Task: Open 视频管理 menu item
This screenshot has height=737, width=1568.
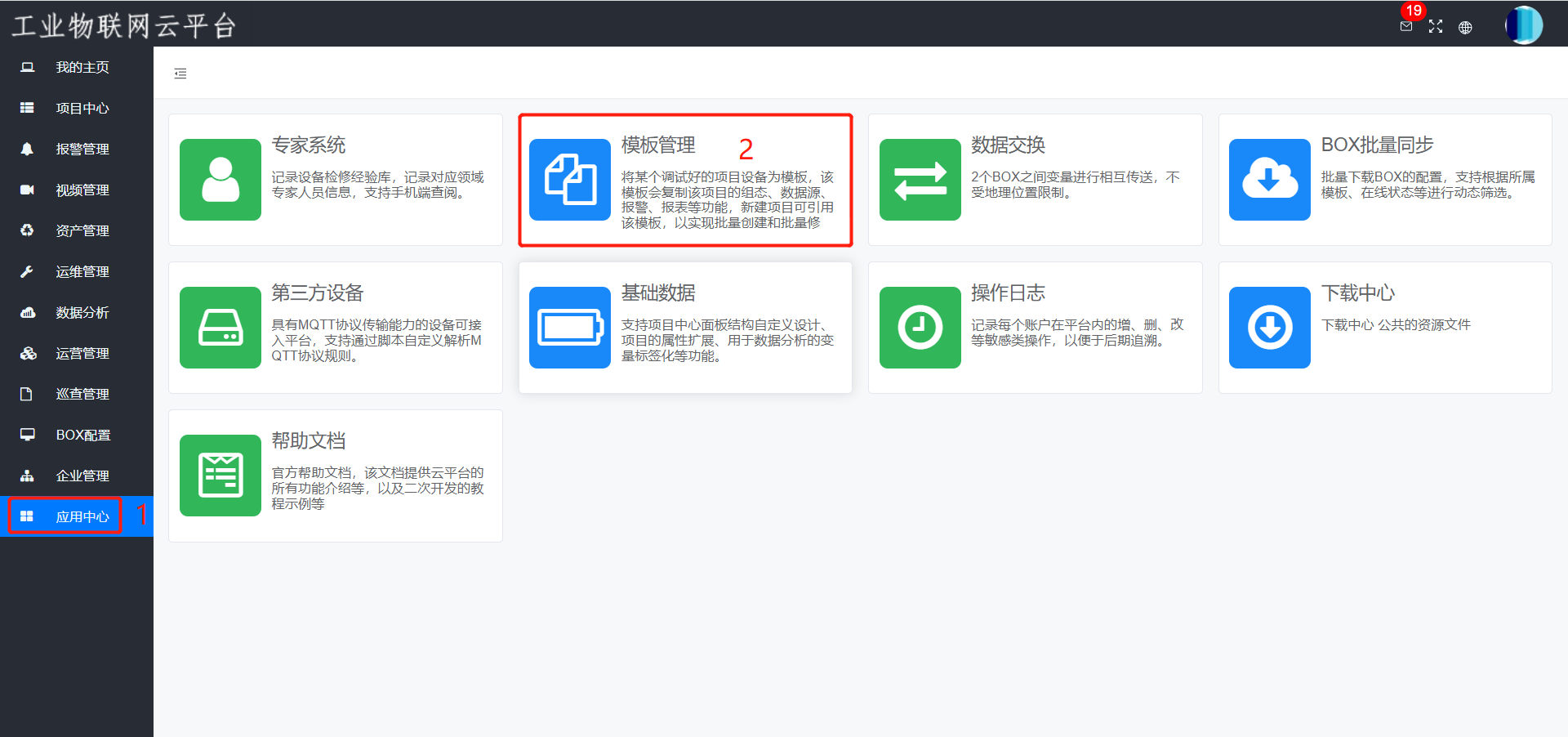Action: (77, 190)
